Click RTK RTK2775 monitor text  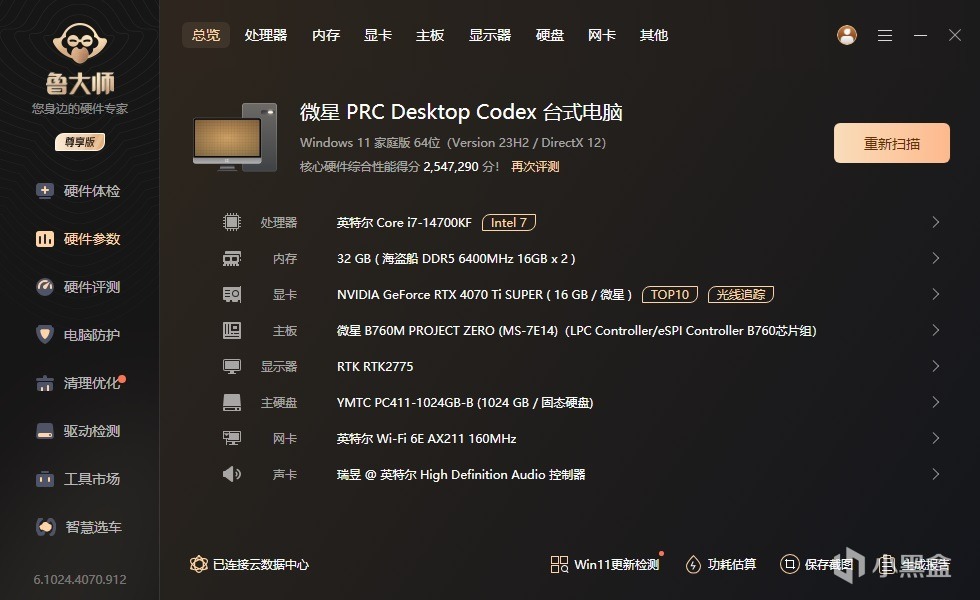[375, 366]
